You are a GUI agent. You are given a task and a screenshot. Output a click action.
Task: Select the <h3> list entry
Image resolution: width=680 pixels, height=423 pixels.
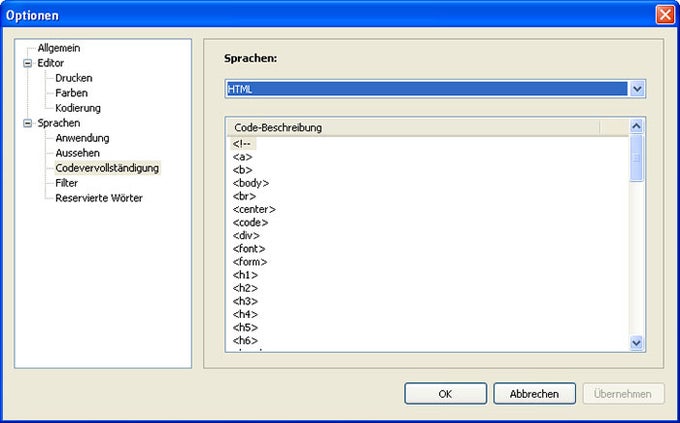pyautogui.click(x=245, y=301)
